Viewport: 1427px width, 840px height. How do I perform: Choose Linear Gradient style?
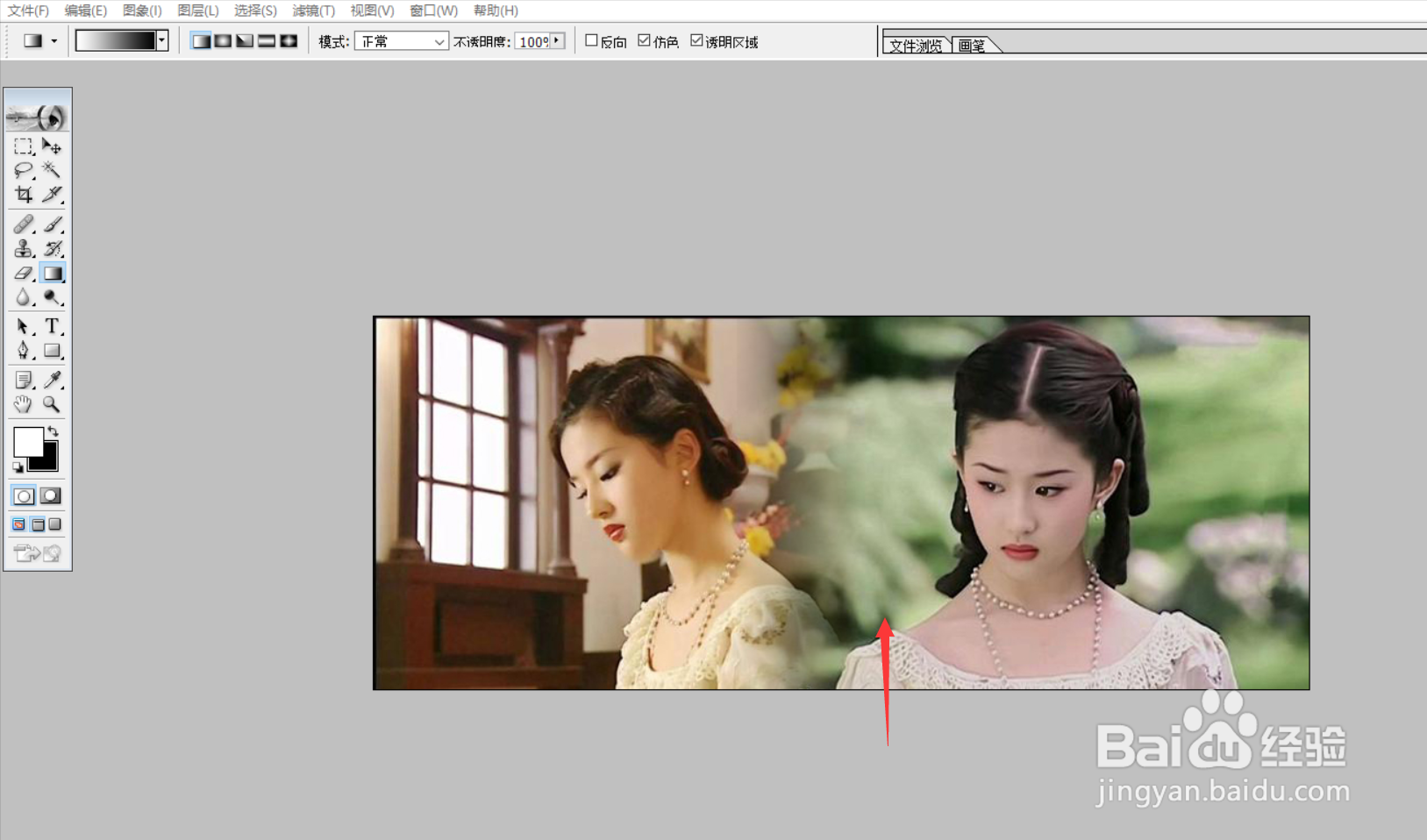[201, 41]
